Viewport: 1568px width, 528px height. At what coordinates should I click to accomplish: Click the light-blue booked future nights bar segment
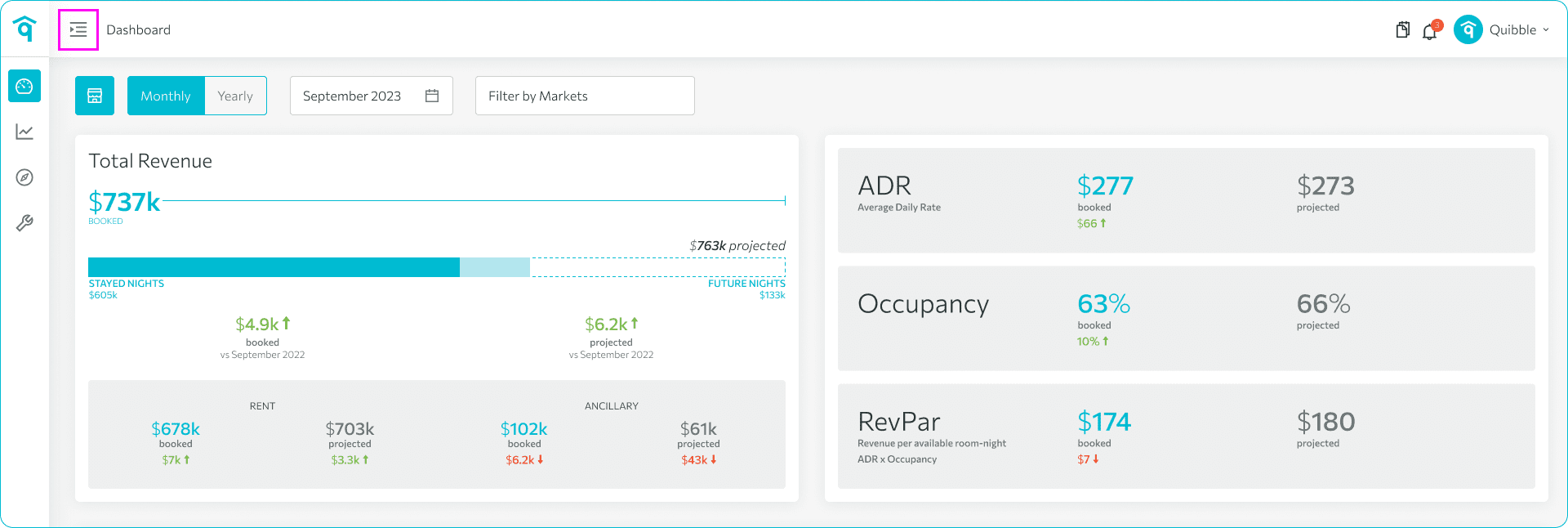(495, 267)
